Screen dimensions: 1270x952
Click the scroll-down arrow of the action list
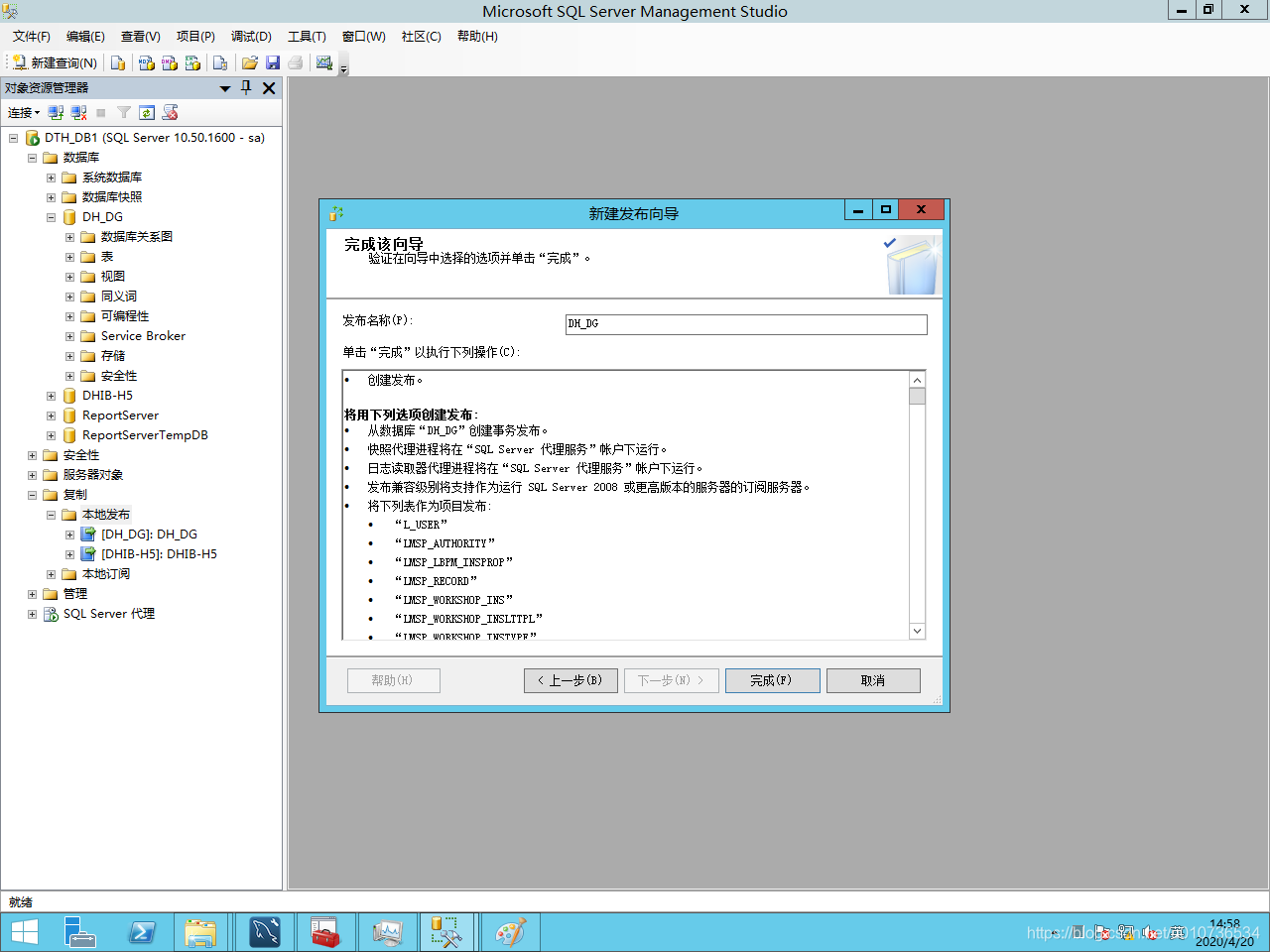click(917, 631)
